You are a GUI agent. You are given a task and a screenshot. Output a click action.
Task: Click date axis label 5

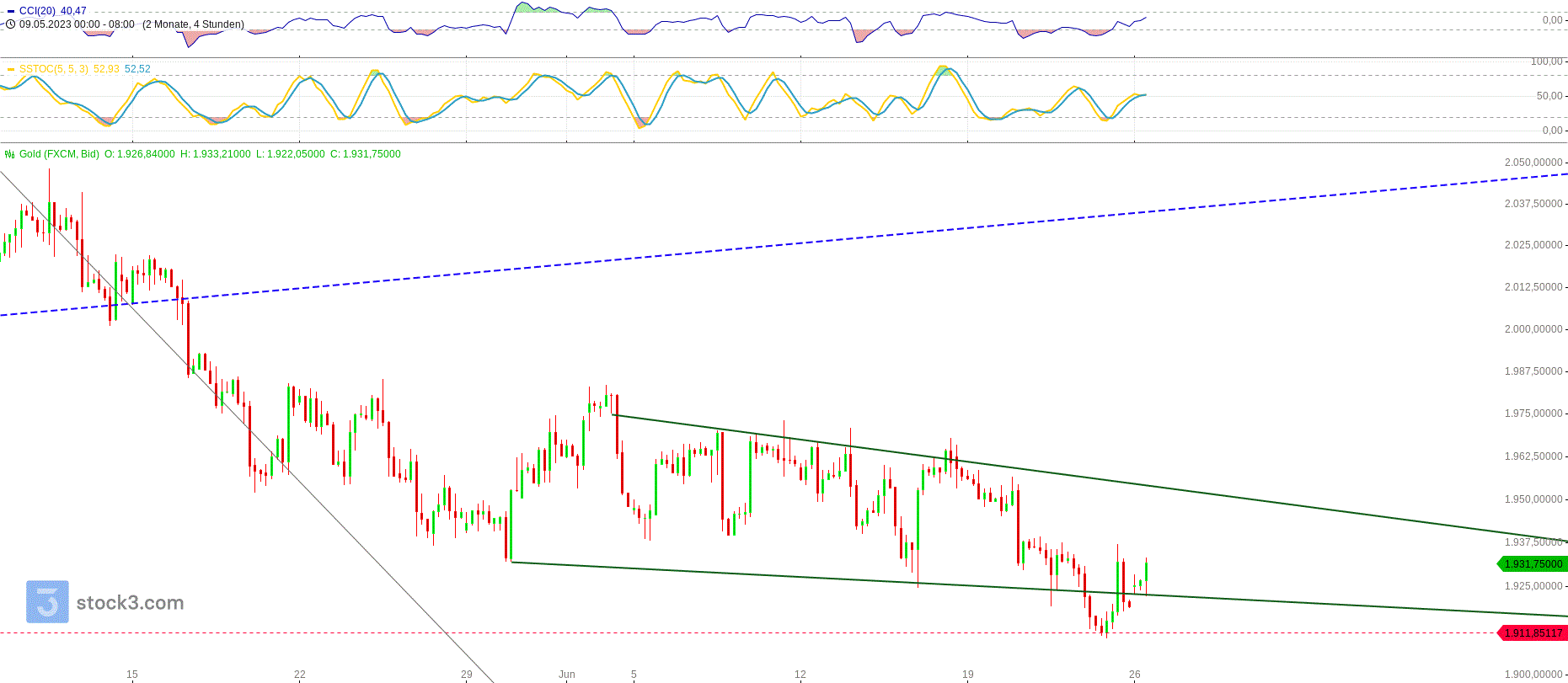[x=634, y=675]
